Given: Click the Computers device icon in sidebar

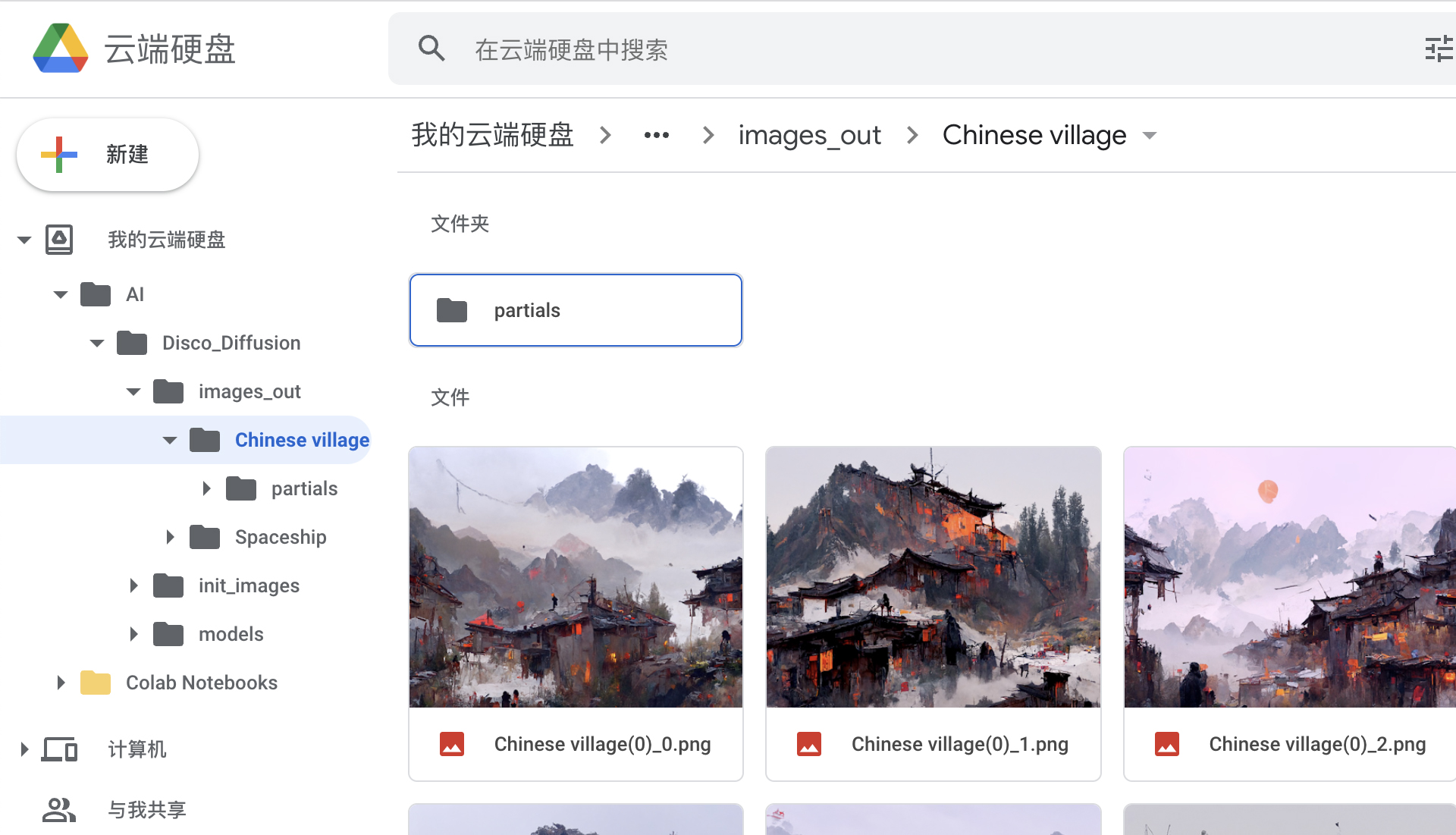Looking at the screenshot, I should coord(59,749).
